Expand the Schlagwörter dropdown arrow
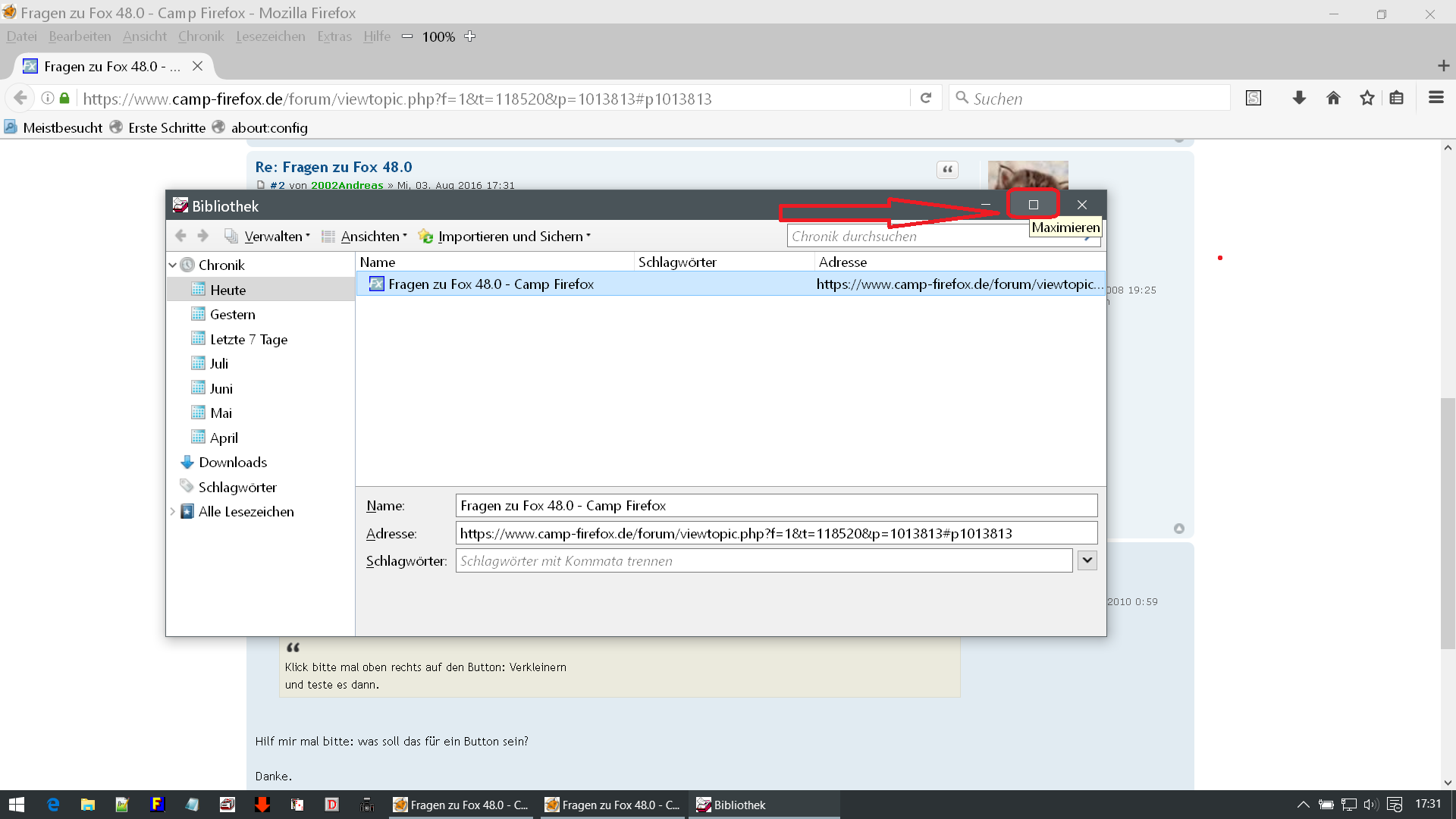Image resolution: width=1456 pixels, height=819 pixels. coord(1087,560)
